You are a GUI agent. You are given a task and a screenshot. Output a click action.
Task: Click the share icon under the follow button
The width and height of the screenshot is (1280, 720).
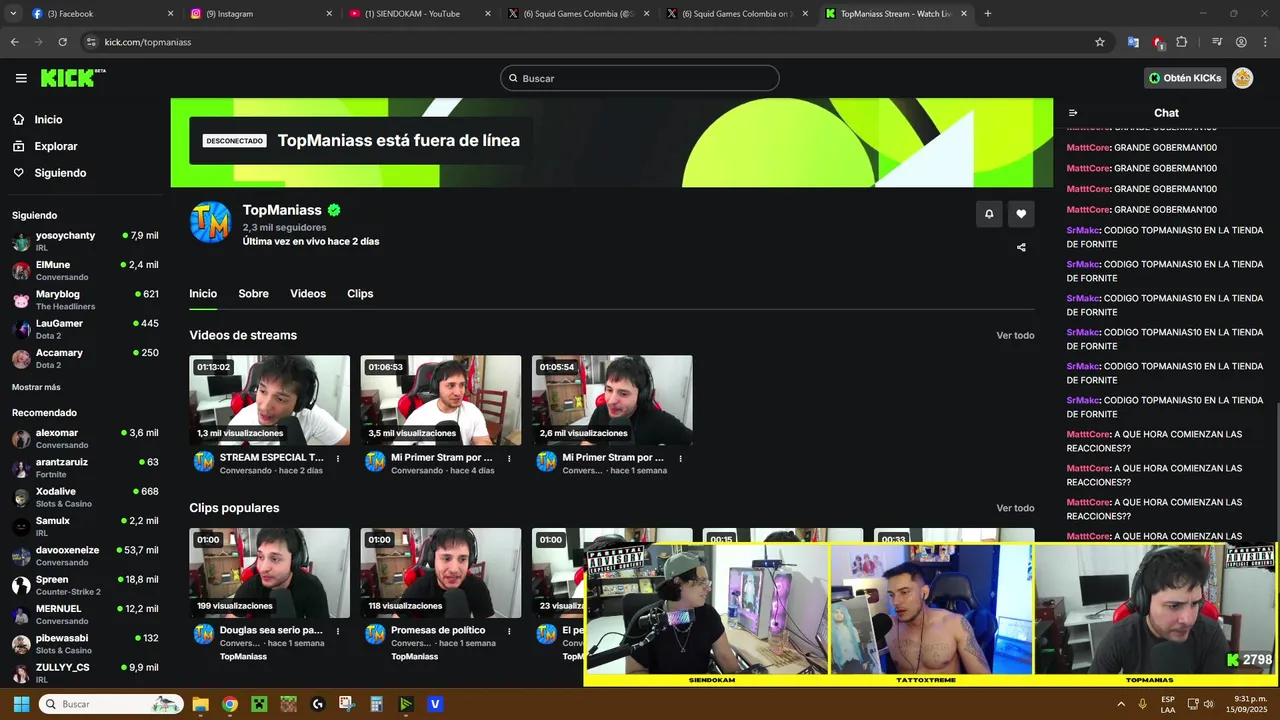coord(1021,247)
